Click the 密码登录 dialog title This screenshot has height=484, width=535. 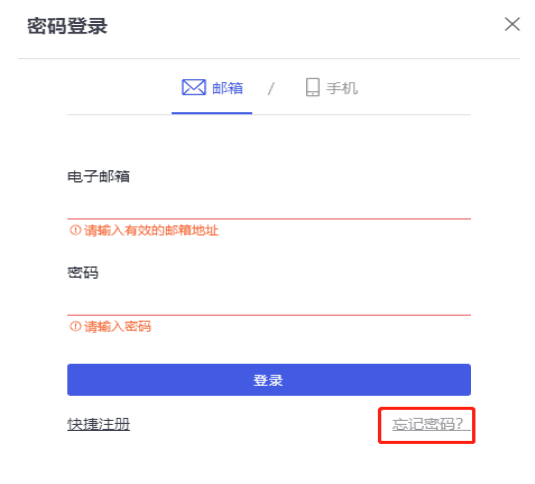[68, 26]
